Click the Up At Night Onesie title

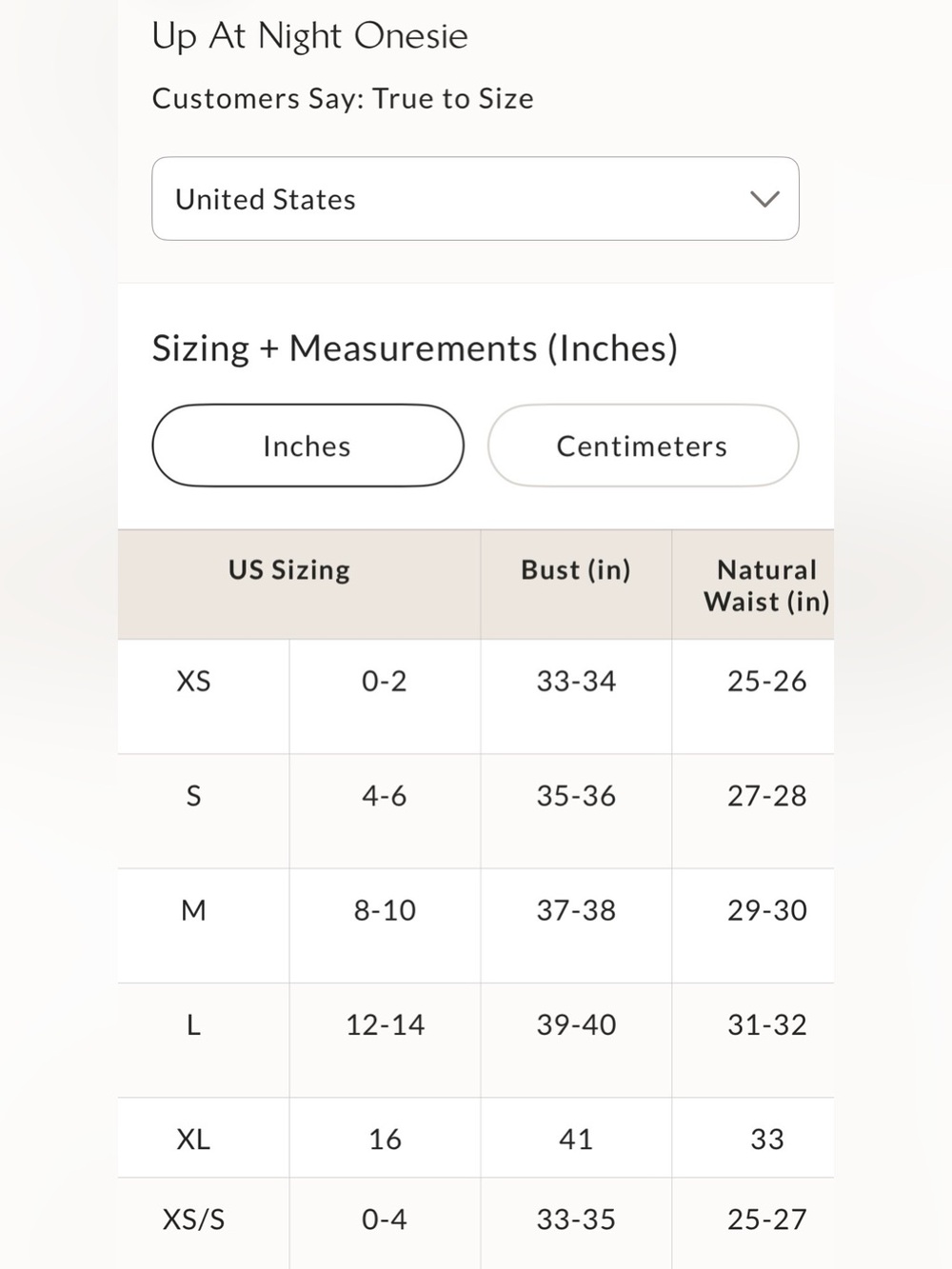310,36
